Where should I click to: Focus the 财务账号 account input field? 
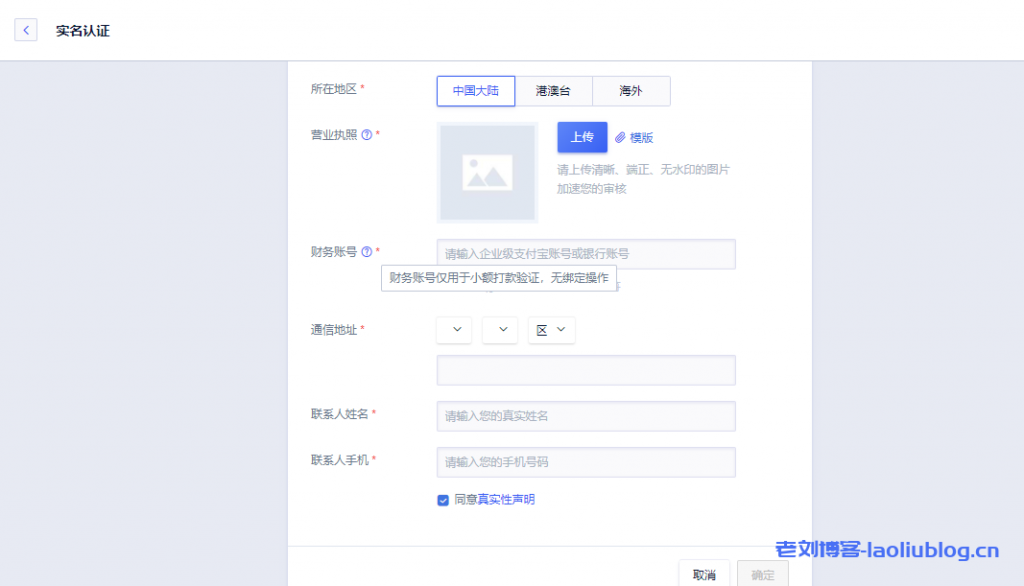(x=586, y=254)
